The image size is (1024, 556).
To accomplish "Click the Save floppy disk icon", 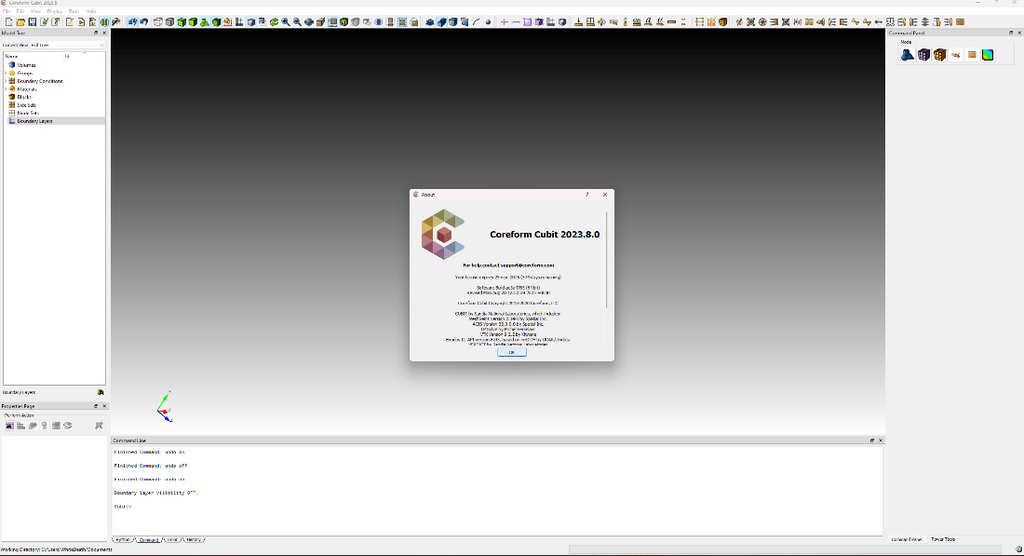I will (32, 22).
